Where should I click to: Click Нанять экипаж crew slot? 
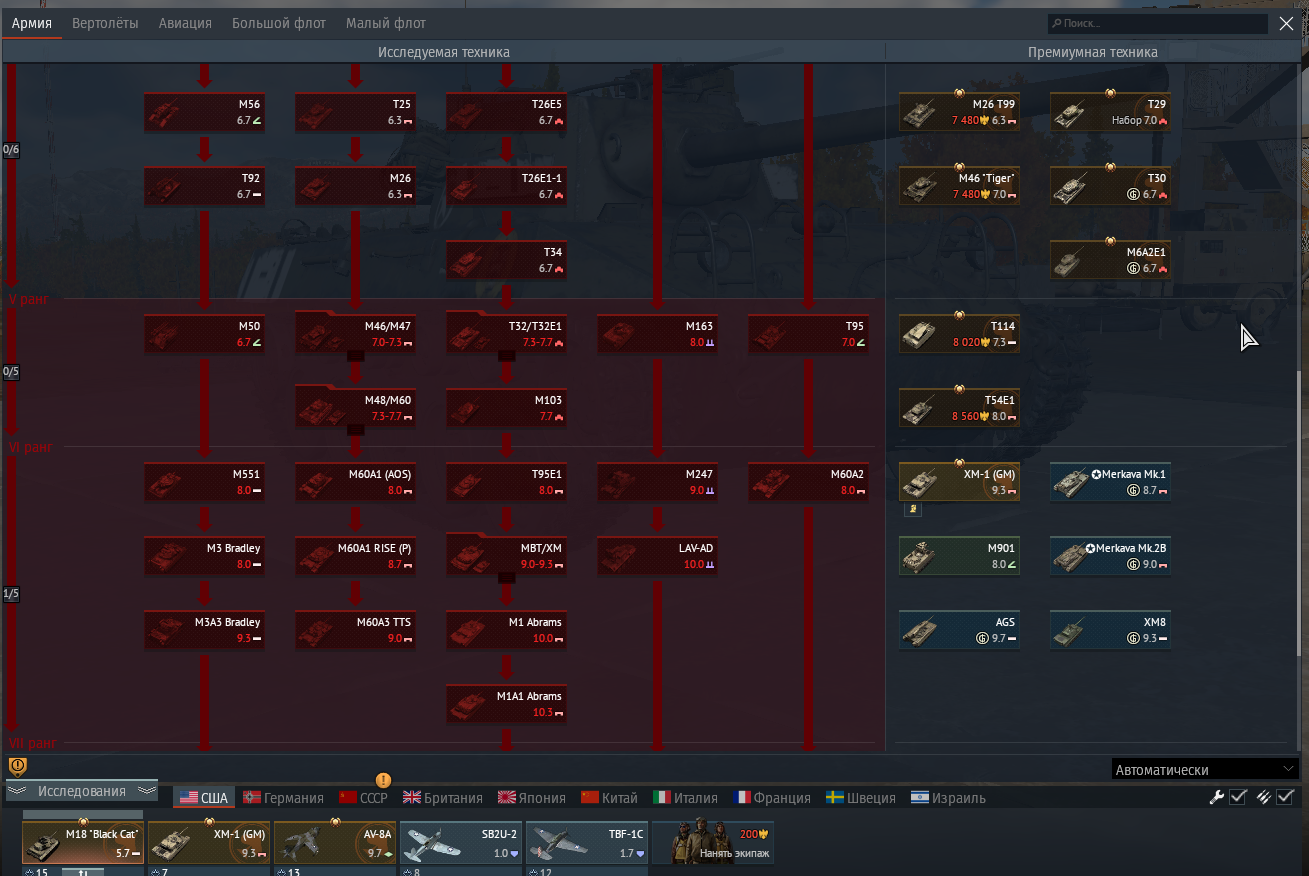pos(713,843)
